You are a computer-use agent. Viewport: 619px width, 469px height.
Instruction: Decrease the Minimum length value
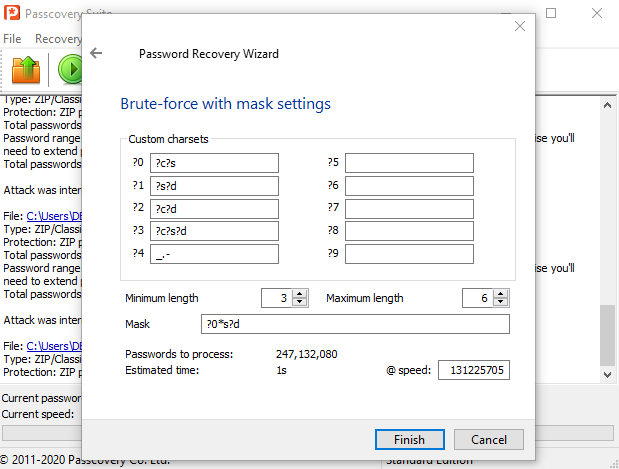point(300,302)
